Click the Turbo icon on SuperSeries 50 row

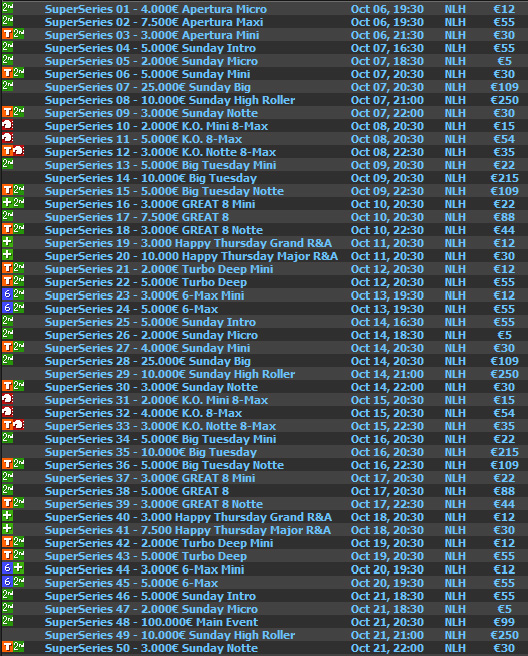click(8, 647)
